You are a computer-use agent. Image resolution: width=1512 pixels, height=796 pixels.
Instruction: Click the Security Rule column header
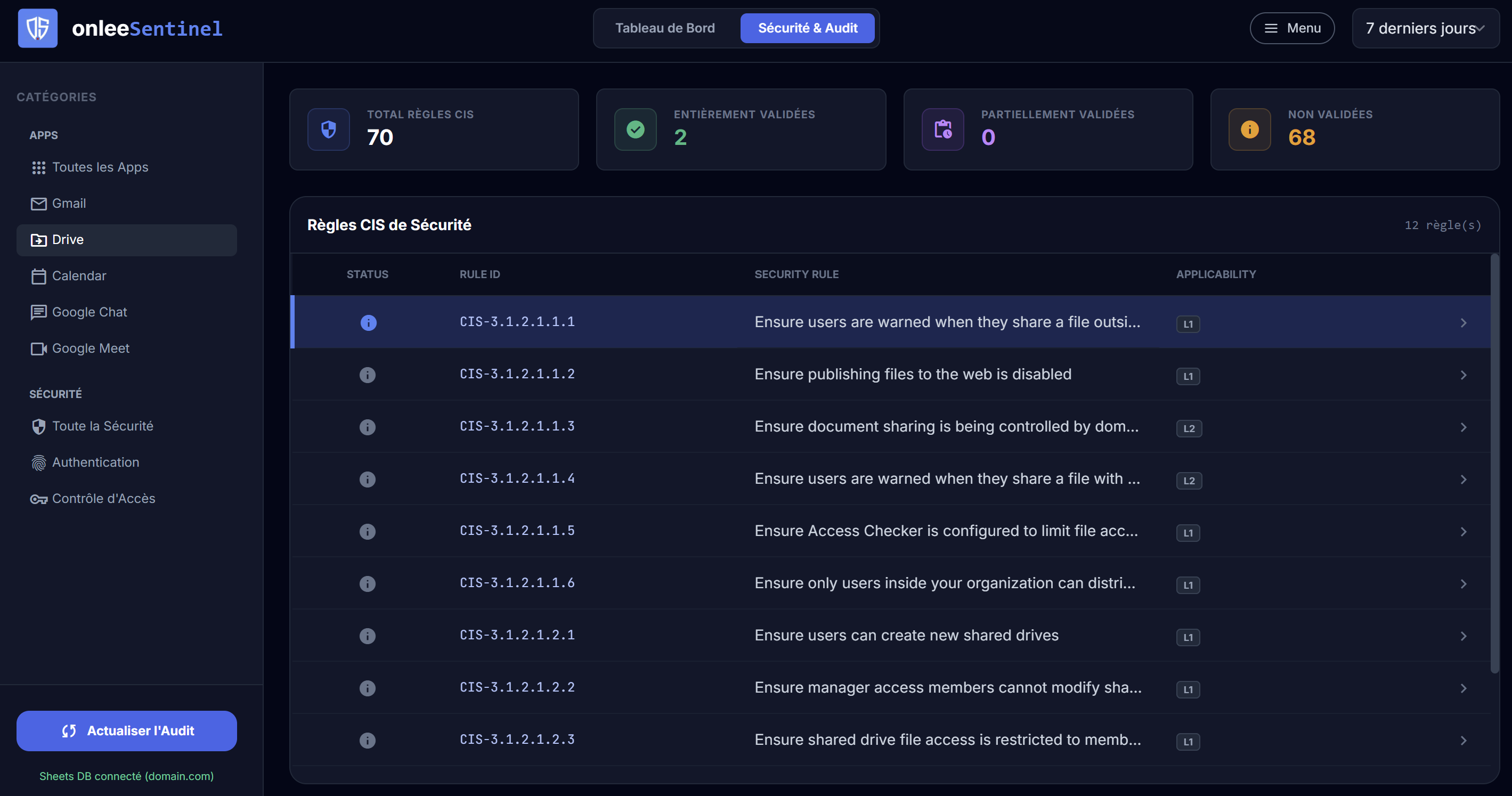(x=796, y=274)
